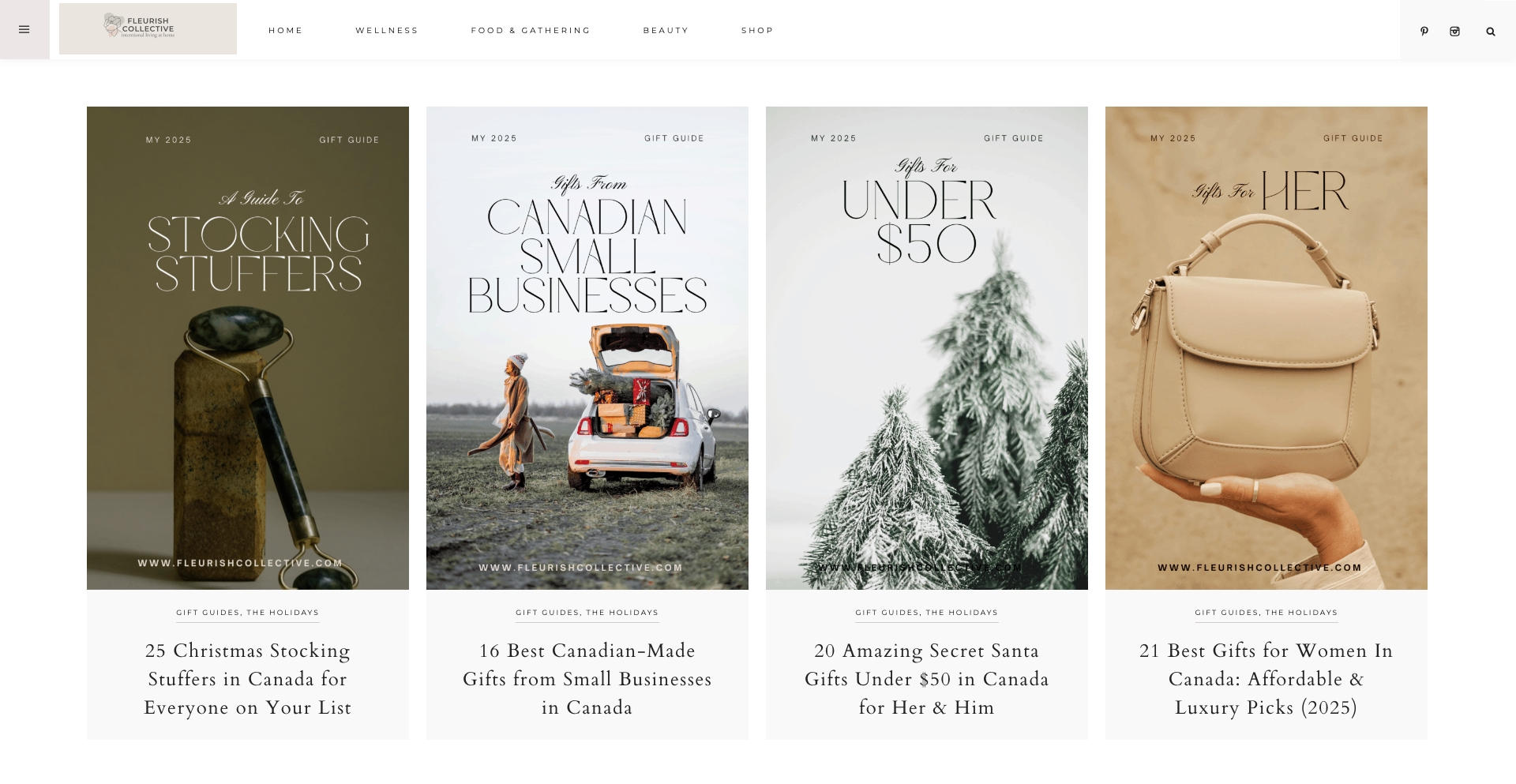Open the Stocking Stuffers guide image
The image size is (1516, 784).
pyautogui.click(x=248, y=347)
